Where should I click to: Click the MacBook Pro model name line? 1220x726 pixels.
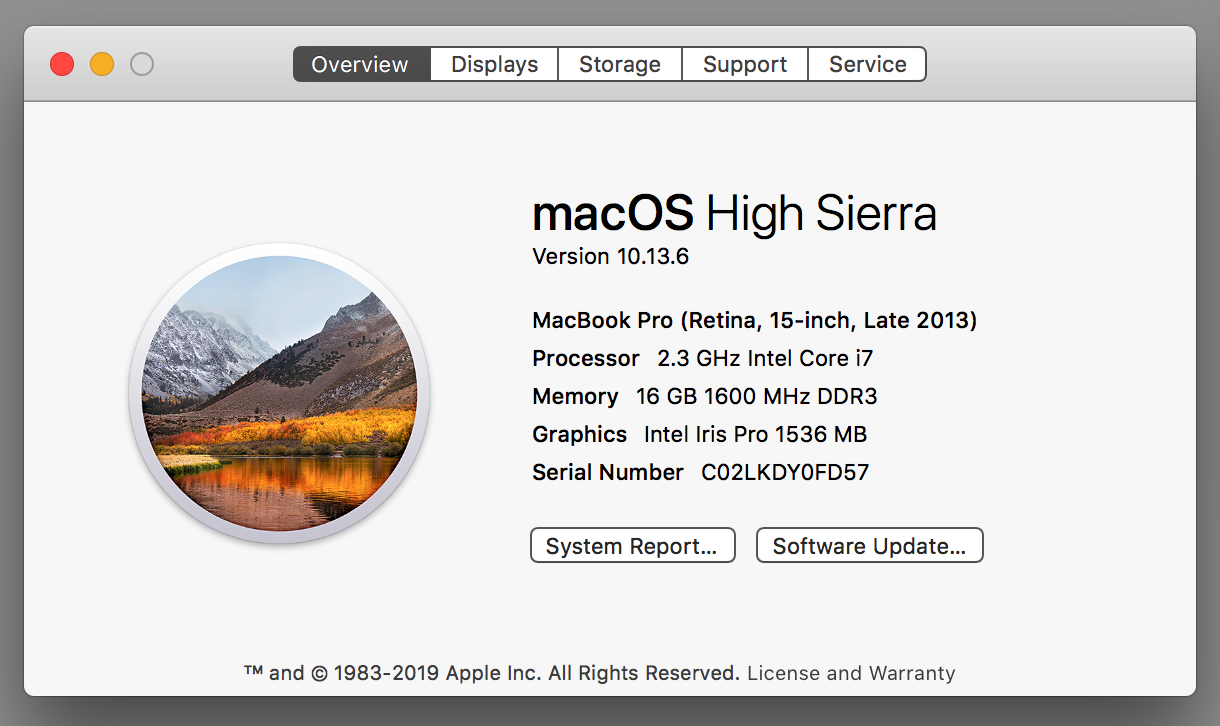754,320
